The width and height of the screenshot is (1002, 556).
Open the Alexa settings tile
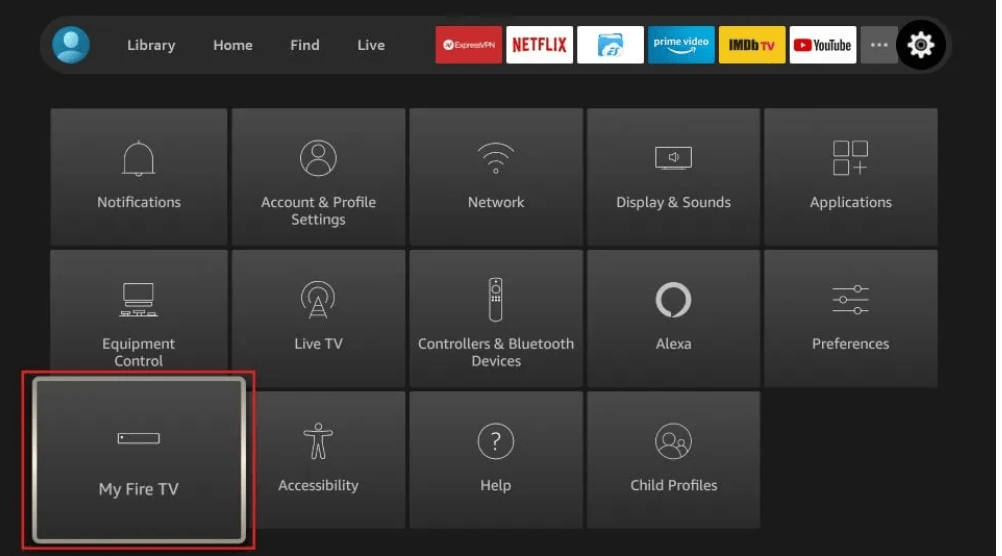[673, 318]
